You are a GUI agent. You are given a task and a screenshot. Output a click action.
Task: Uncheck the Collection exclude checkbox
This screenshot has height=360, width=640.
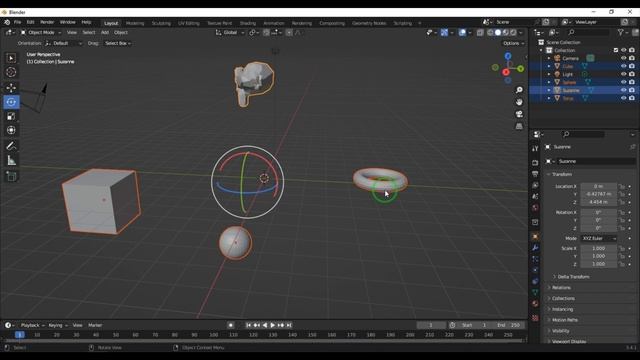[616, 50]
